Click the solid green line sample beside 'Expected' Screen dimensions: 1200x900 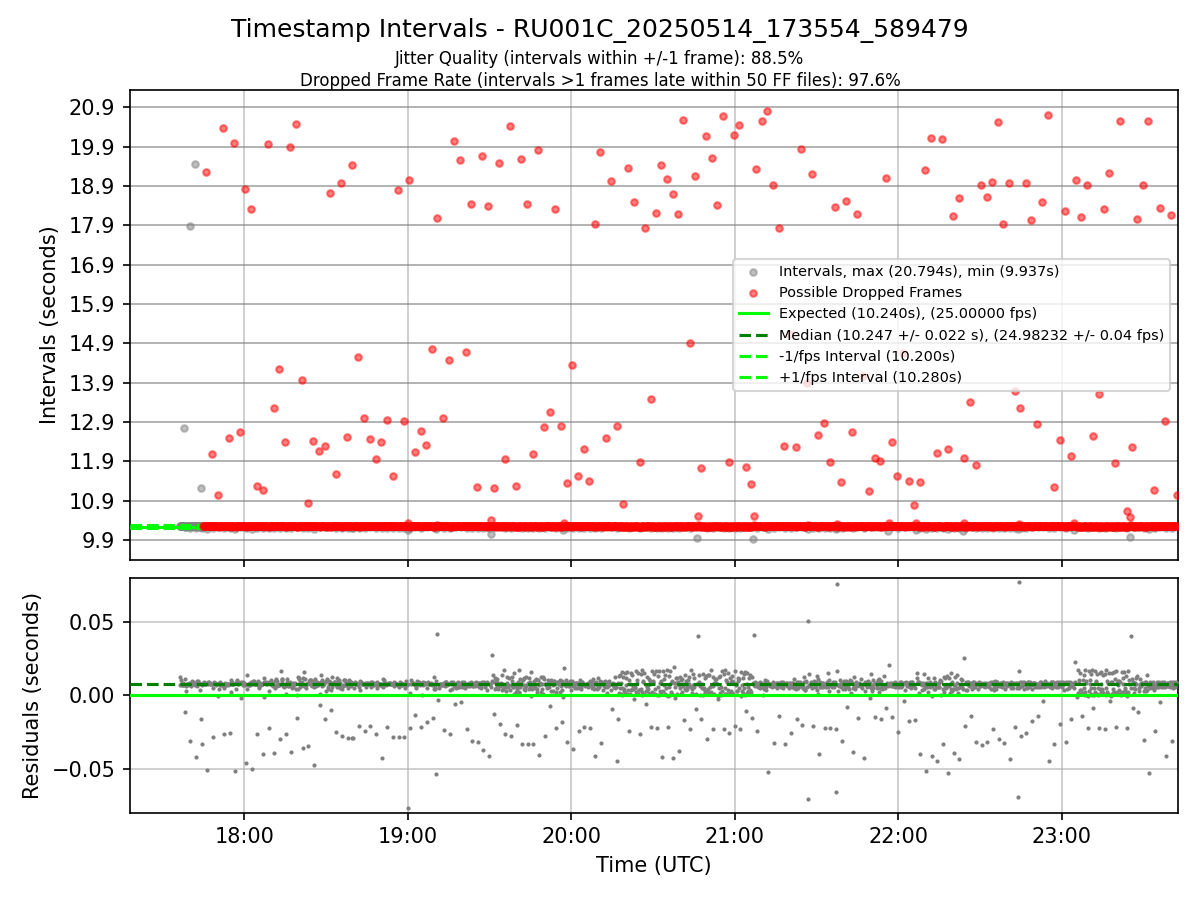pyautogui.click(x=753, y=314)
